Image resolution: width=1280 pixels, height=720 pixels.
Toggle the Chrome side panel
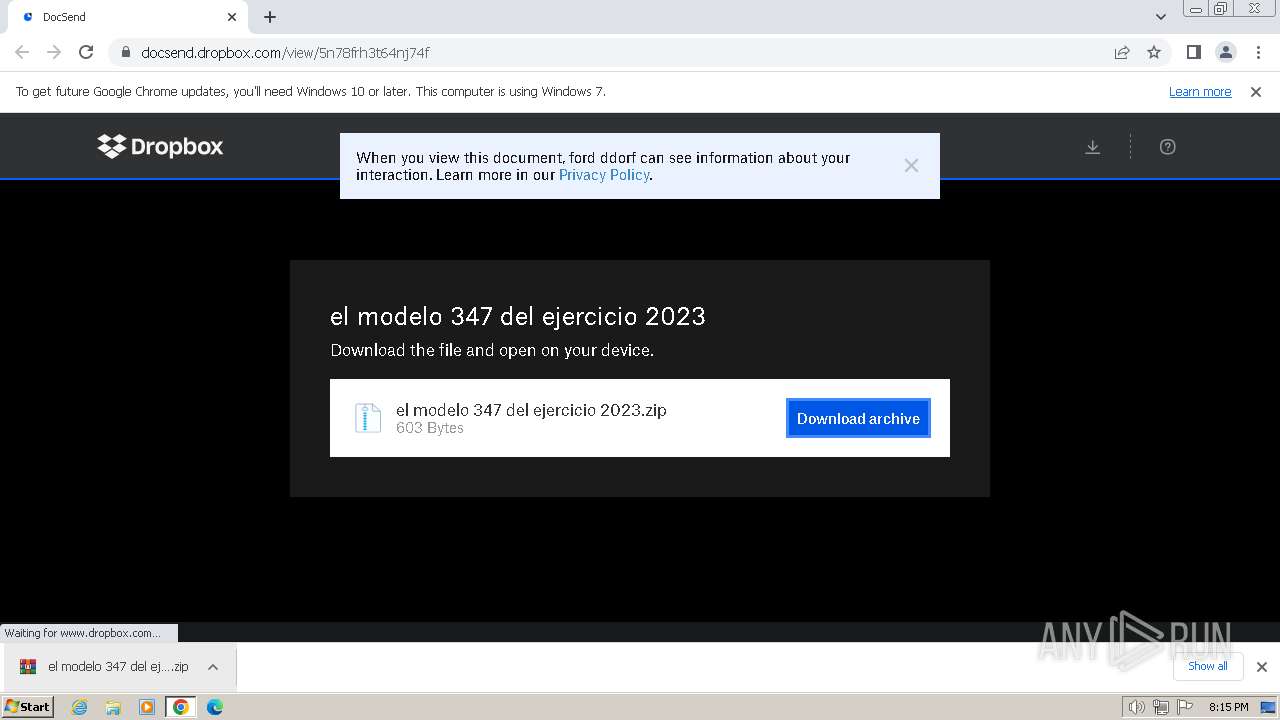pos(1194,52)
